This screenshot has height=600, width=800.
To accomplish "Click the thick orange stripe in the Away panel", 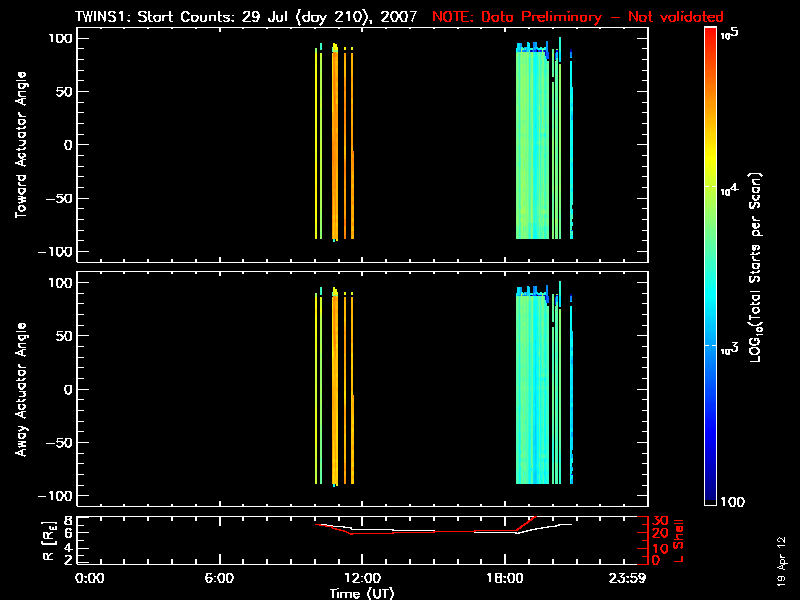I will click(x=335, y=390).
